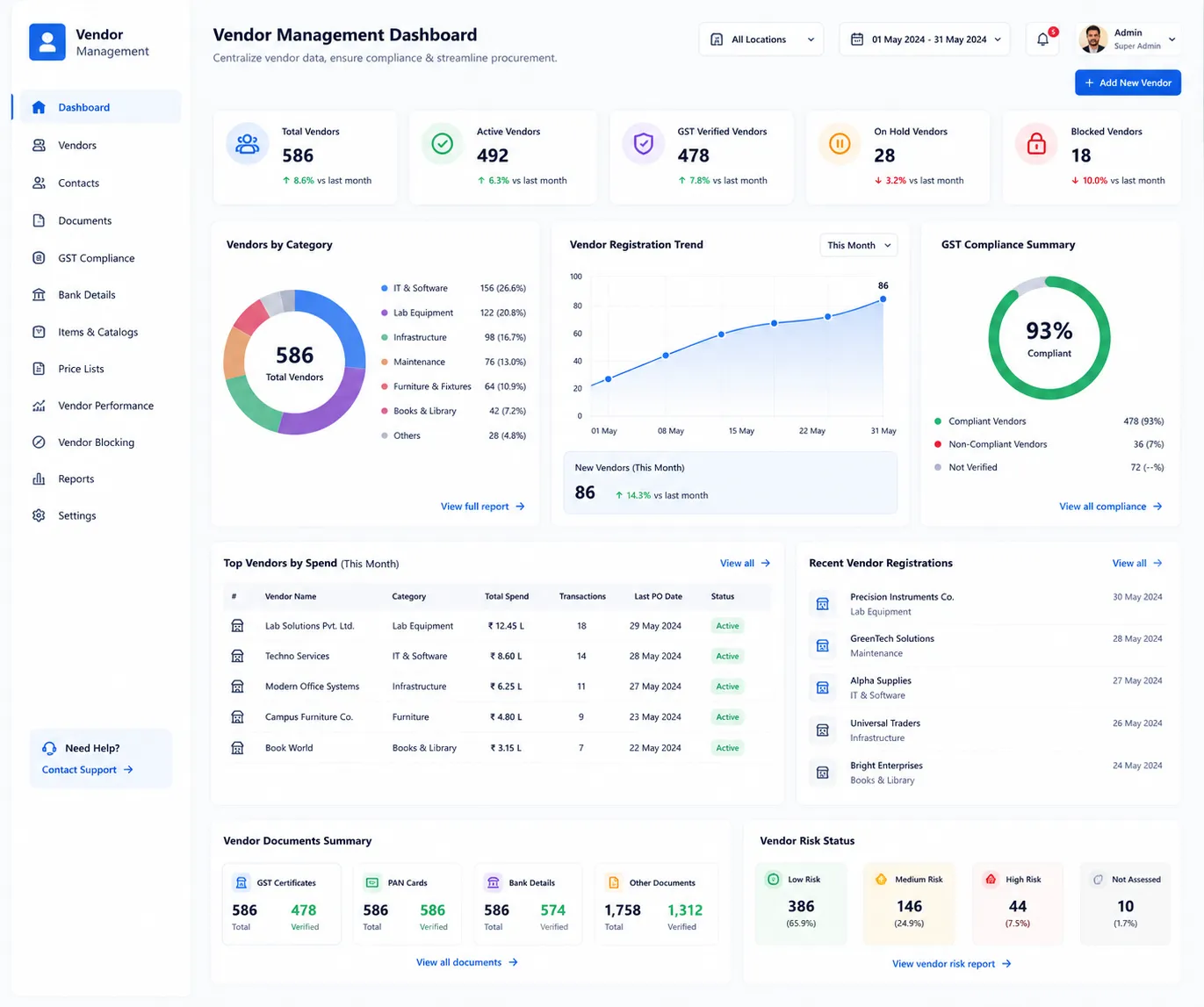Click the Other Documents icon
Image resolution: width=1204 pixels, height=1007 pixels.
pyautogui.click(x=614, y=883)
